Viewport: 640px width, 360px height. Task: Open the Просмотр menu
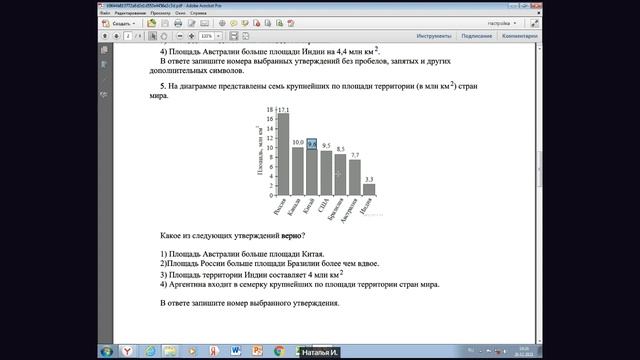coord(160,13)
